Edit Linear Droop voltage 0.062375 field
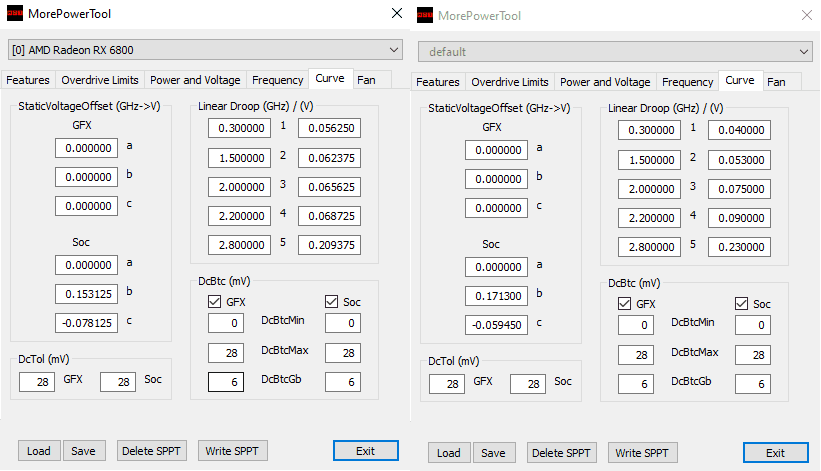The image size is (821, 471). click(x=329, y=158)
